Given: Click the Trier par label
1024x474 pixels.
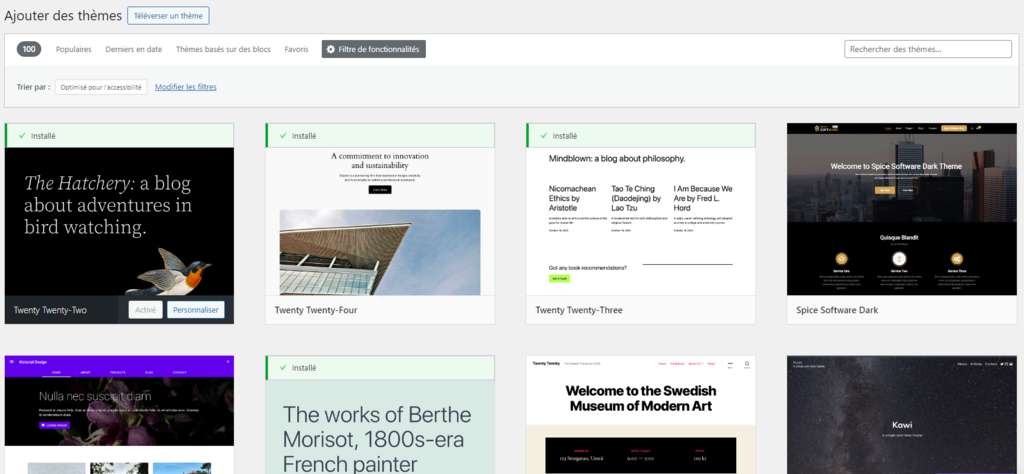Looking at the screenshot, I should 33,87.
